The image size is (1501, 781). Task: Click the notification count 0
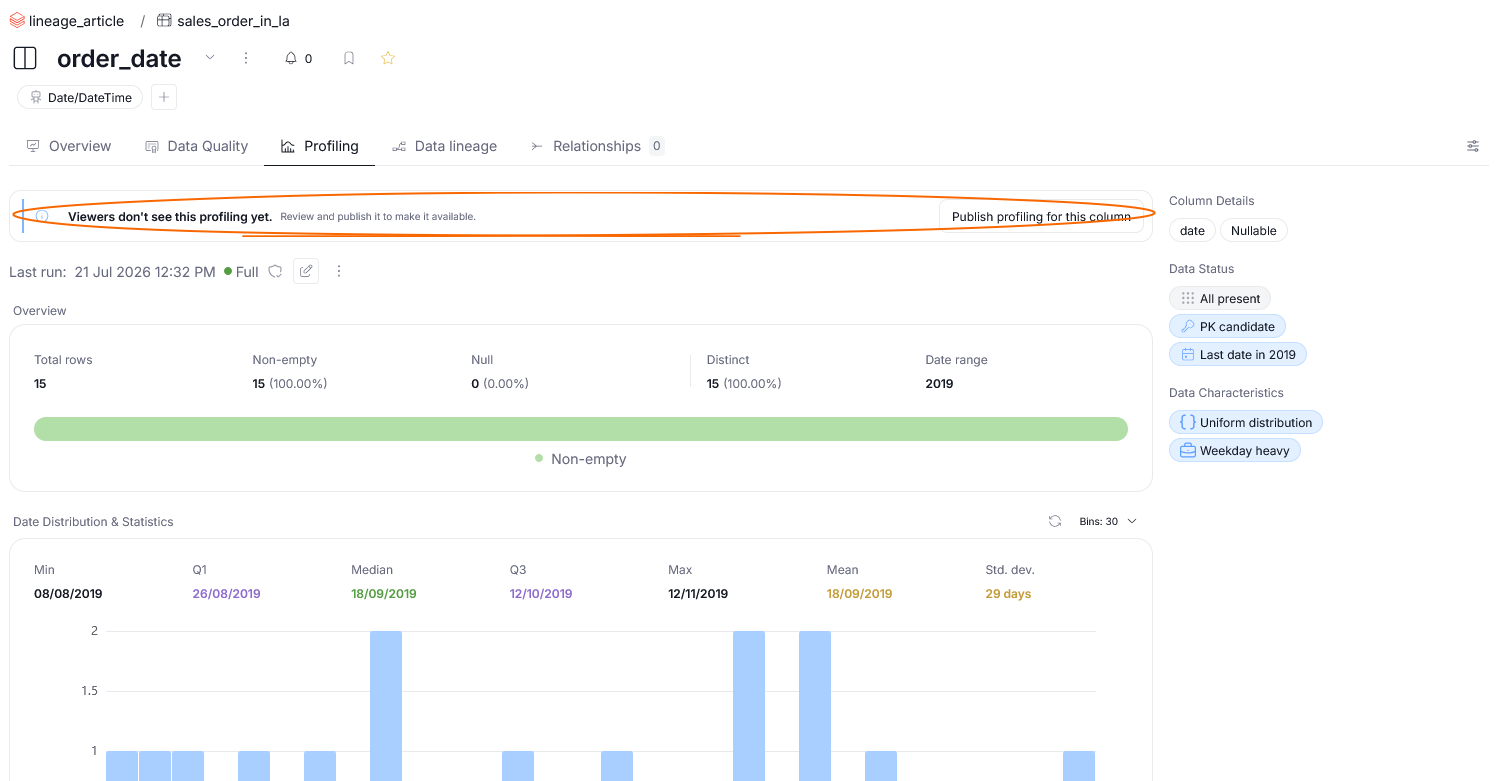(x=308, y=59)
